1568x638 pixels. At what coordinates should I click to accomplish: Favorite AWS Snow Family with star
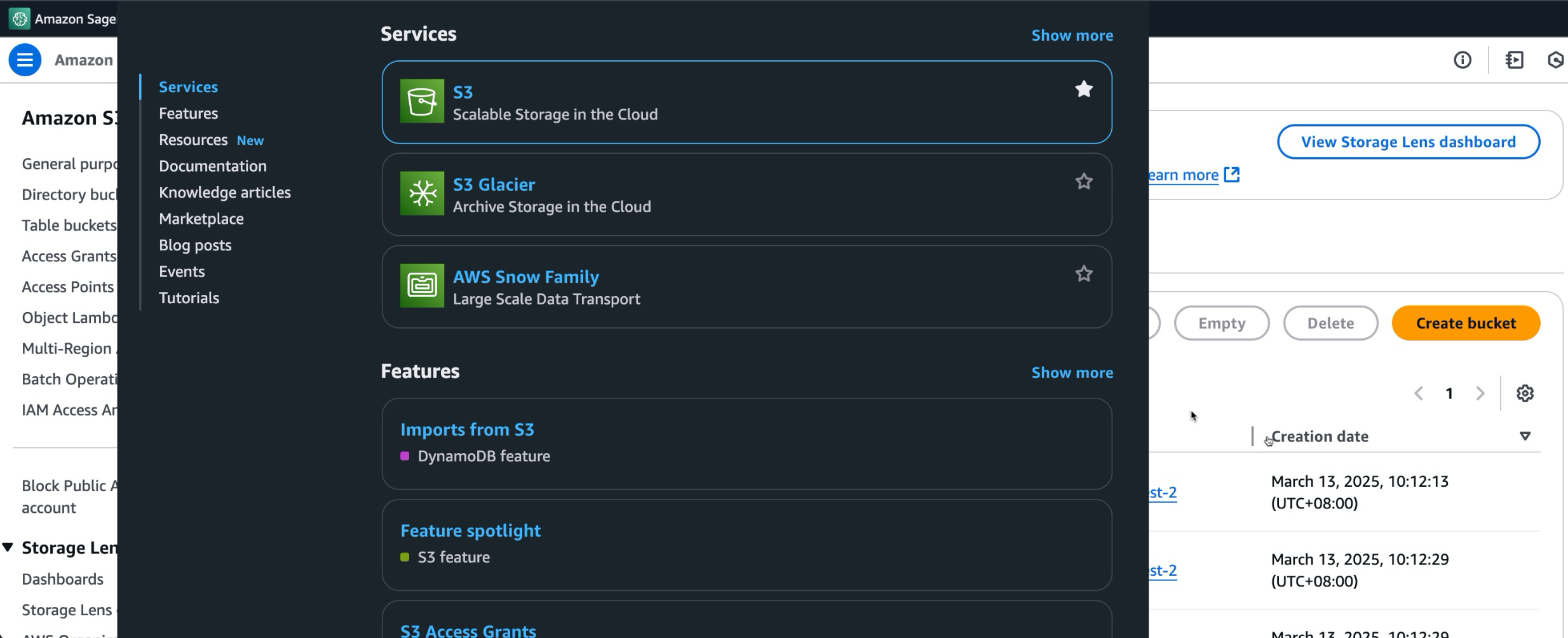tap(1084, 274)
